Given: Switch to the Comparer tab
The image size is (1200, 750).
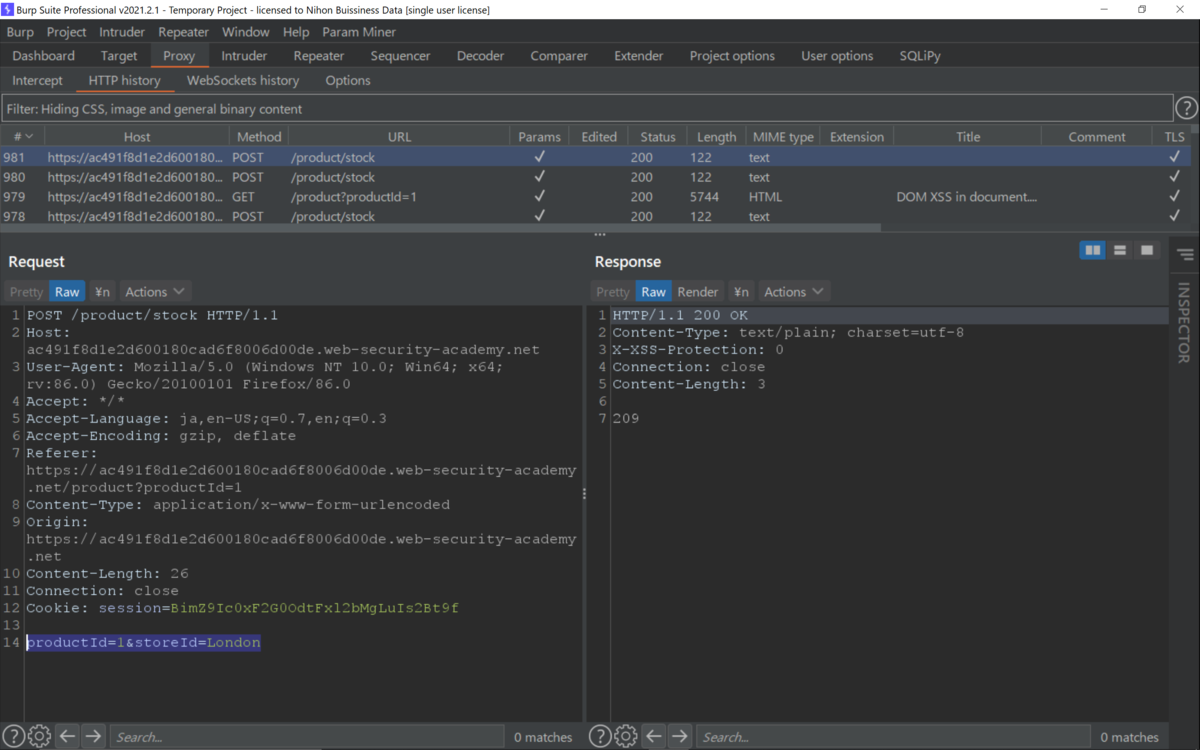Looking at the screenshot, I should tap(559, 56).
